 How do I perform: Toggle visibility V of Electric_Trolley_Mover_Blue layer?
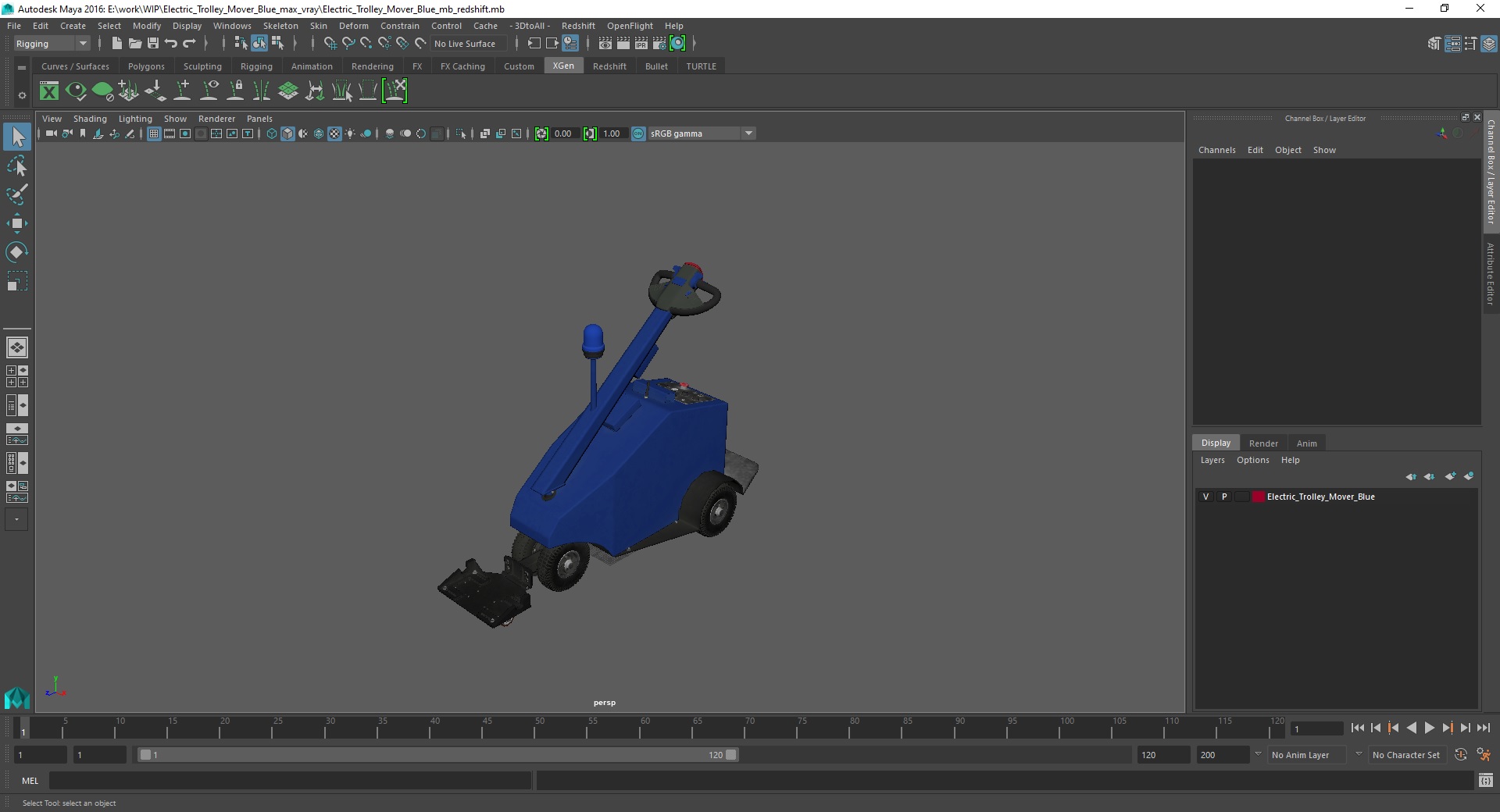[1205, 497]
